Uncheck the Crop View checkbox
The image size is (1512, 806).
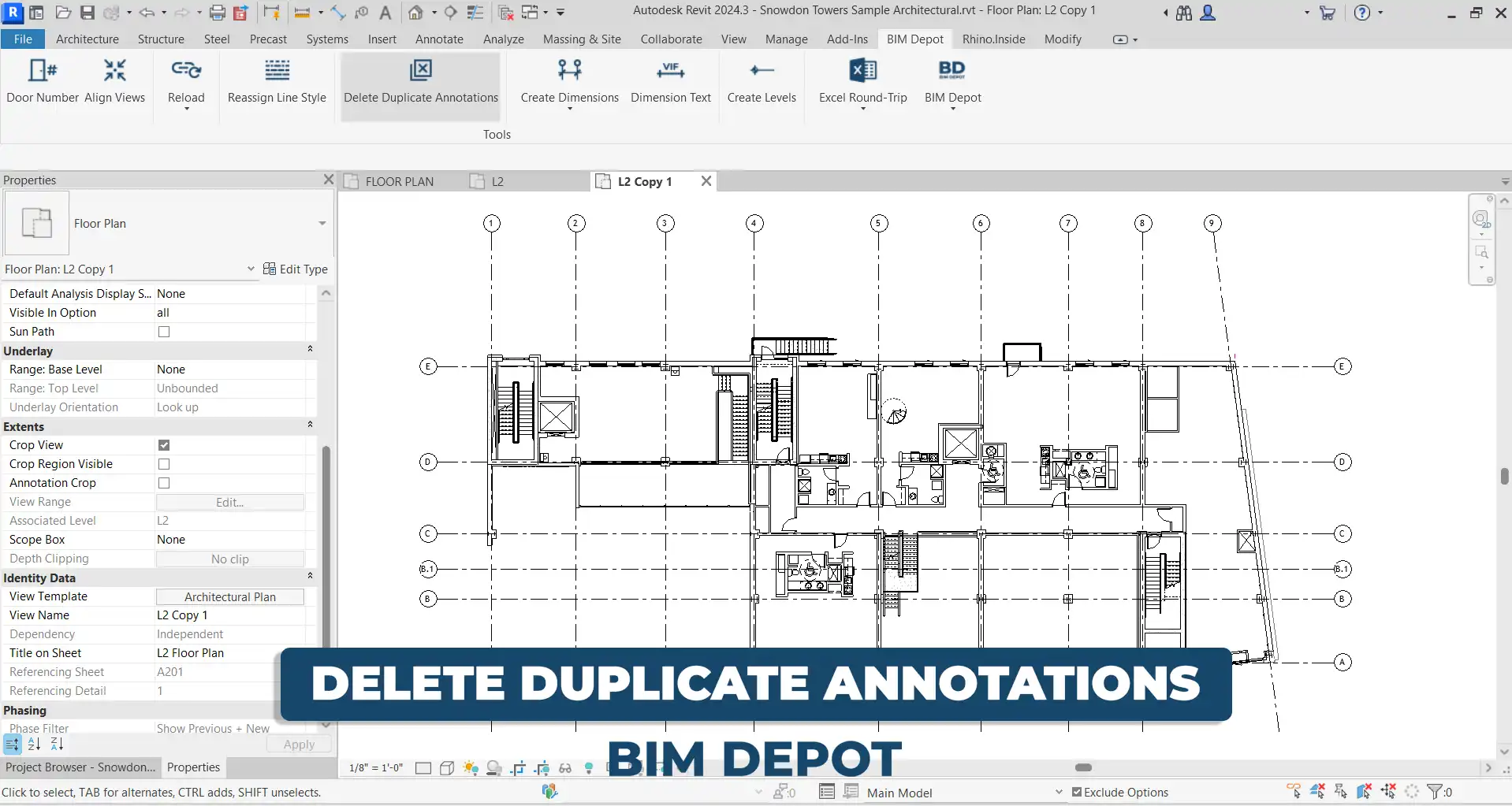coord(164,445)
